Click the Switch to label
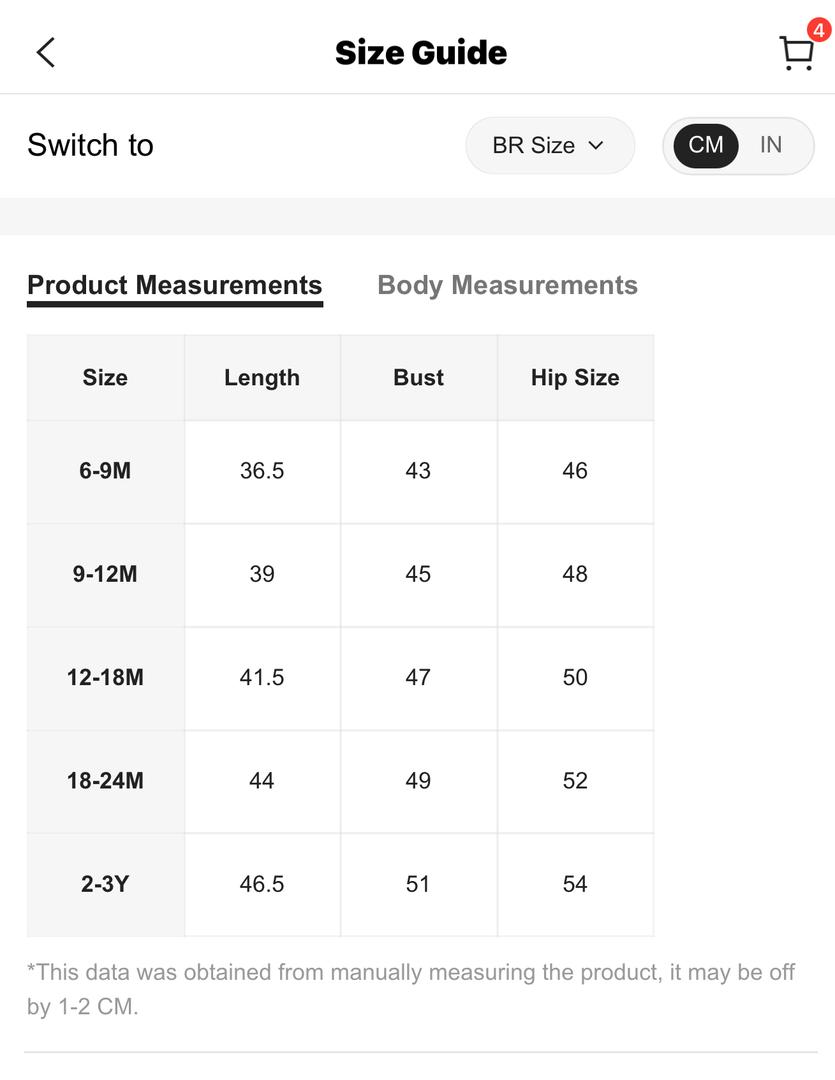 tap(90, 145)
